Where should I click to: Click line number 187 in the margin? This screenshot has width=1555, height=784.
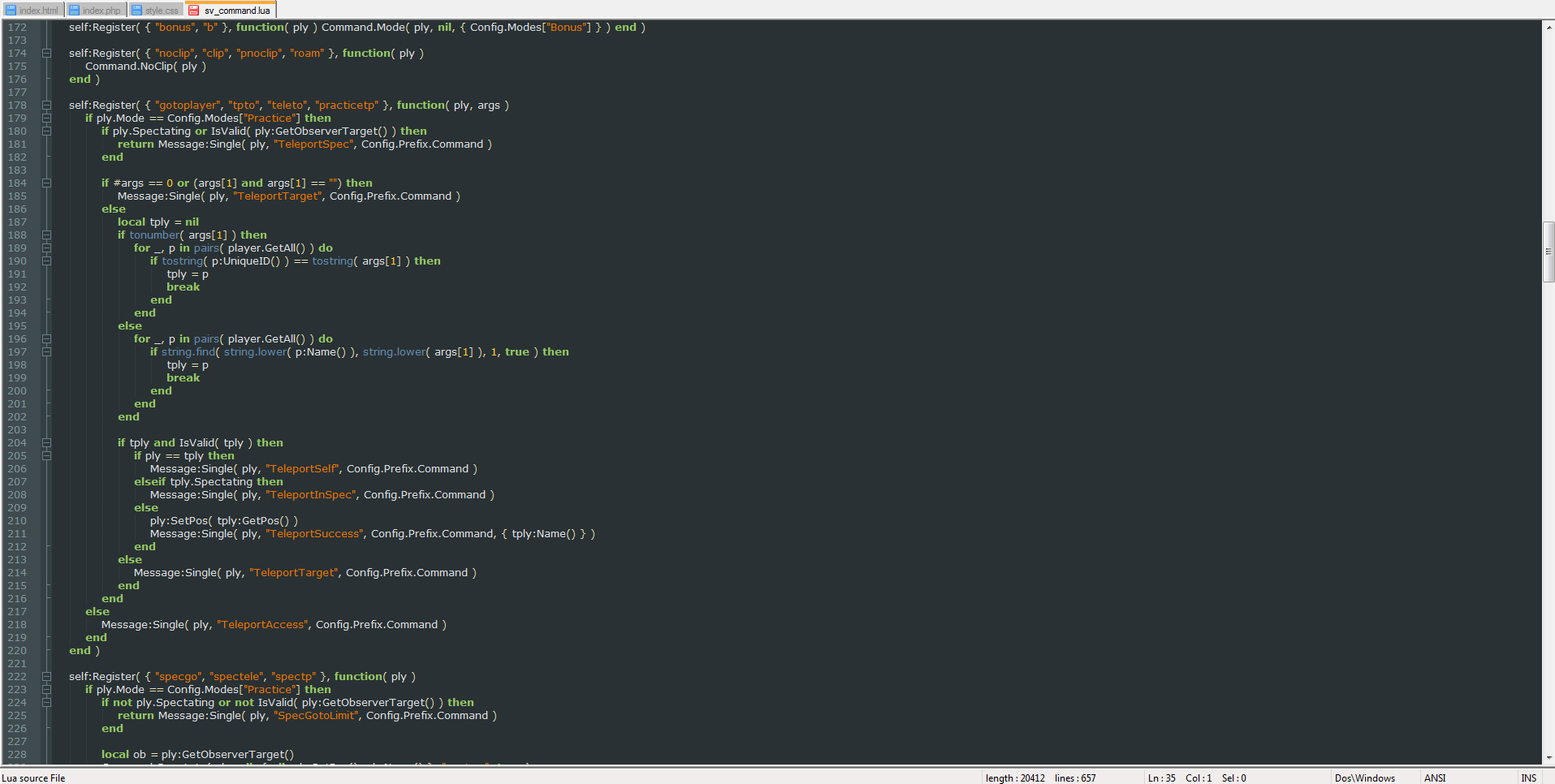point(17,222)
